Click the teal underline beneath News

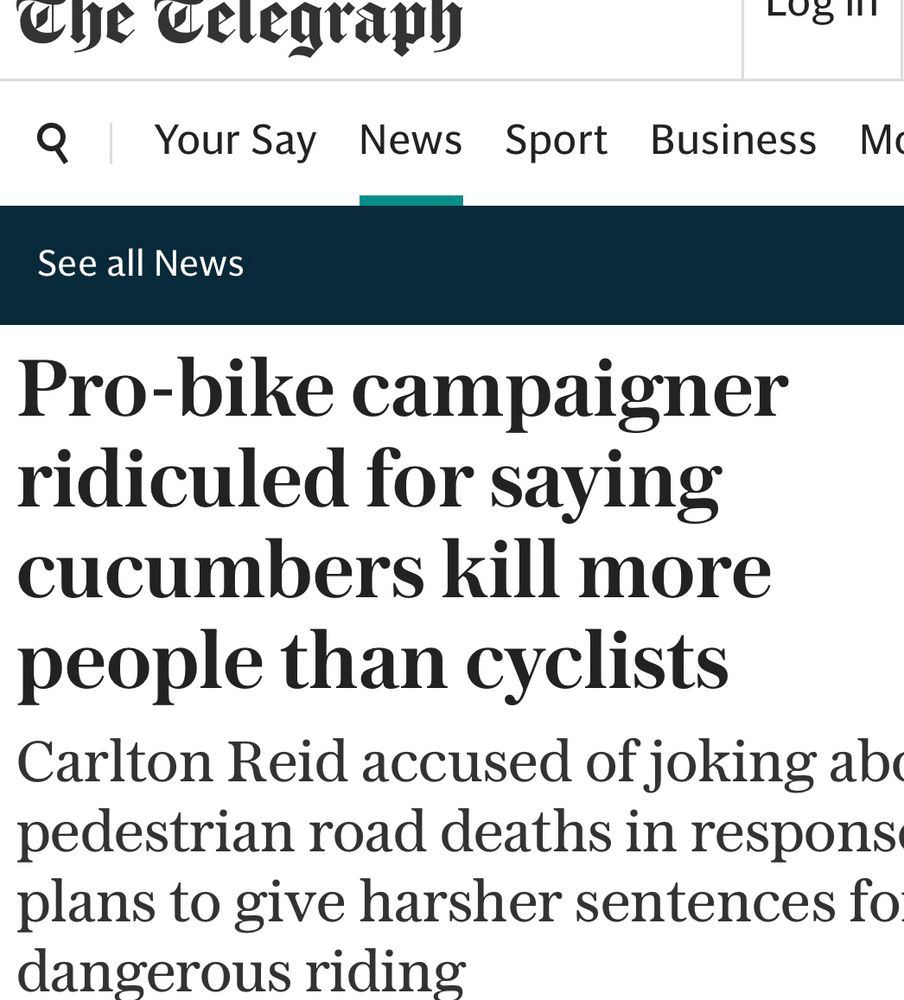(411, 201)
